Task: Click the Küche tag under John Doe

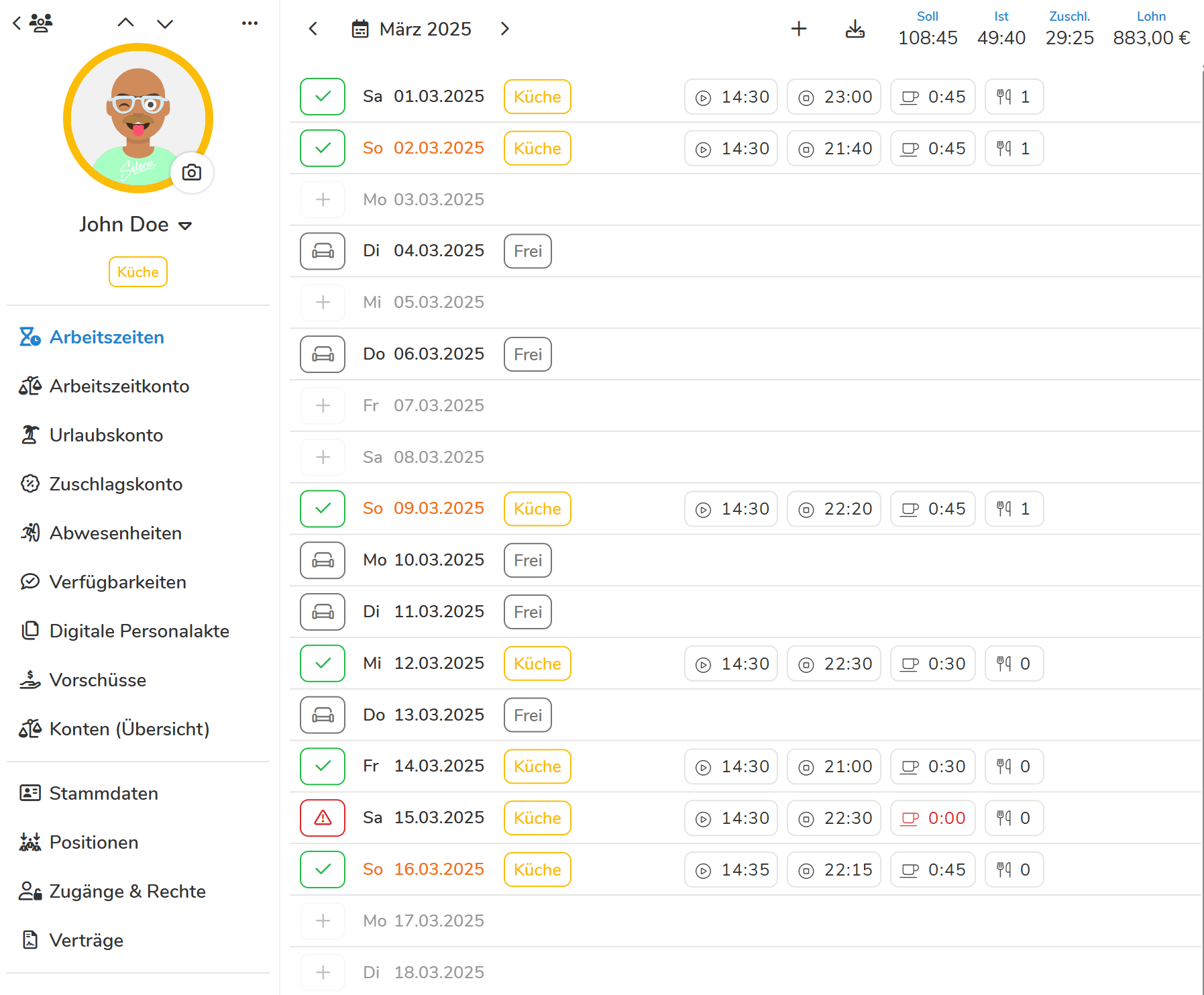Action: pos(138,272)
